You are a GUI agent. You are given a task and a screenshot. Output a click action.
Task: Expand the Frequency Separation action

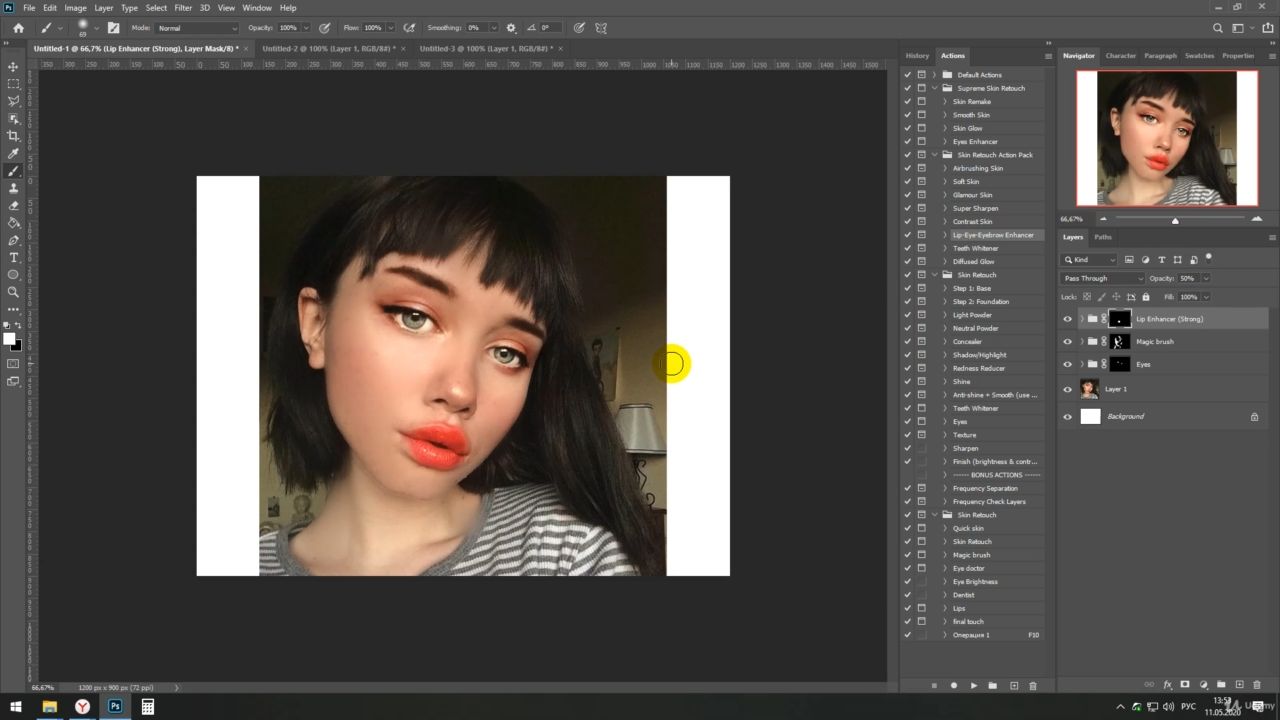(945, 488)
